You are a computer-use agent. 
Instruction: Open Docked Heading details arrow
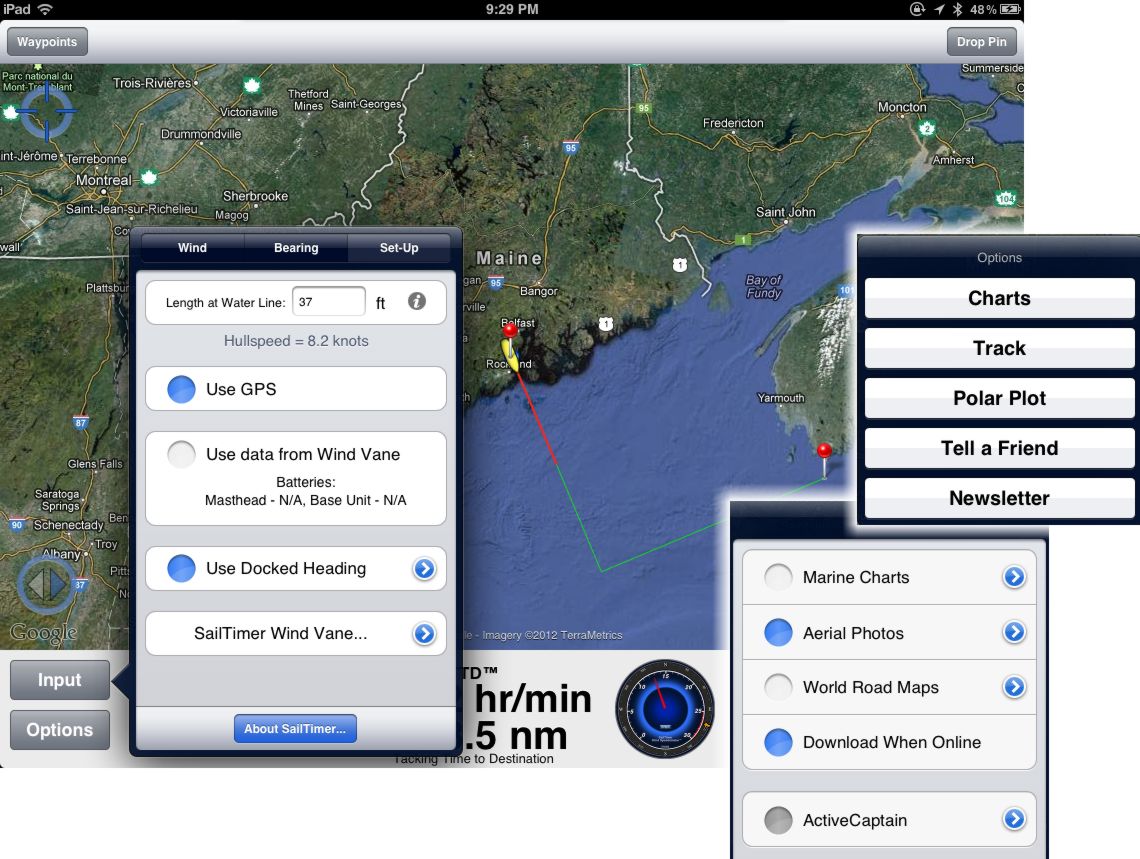coord(425,568)
